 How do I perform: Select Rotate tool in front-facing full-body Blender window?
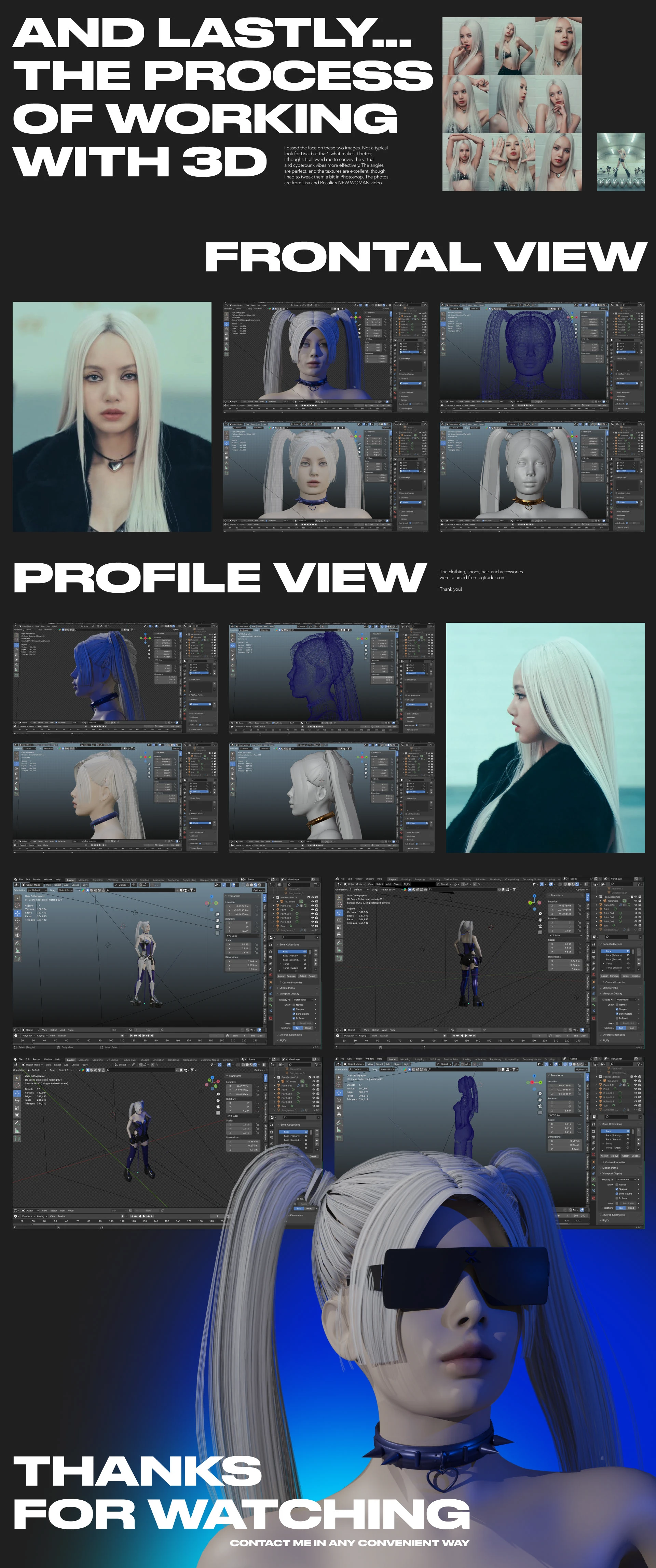pyautogui.click(x=18, y=920)
